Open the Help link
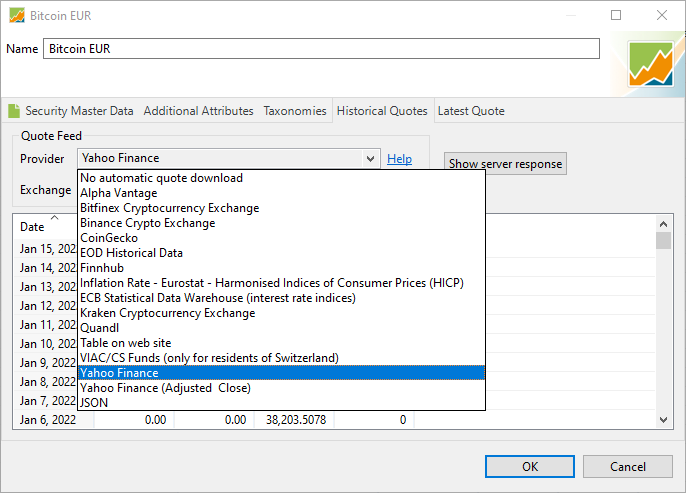This screenshot has height=493, width=686. pyautogui.click(x=399, y=159)
